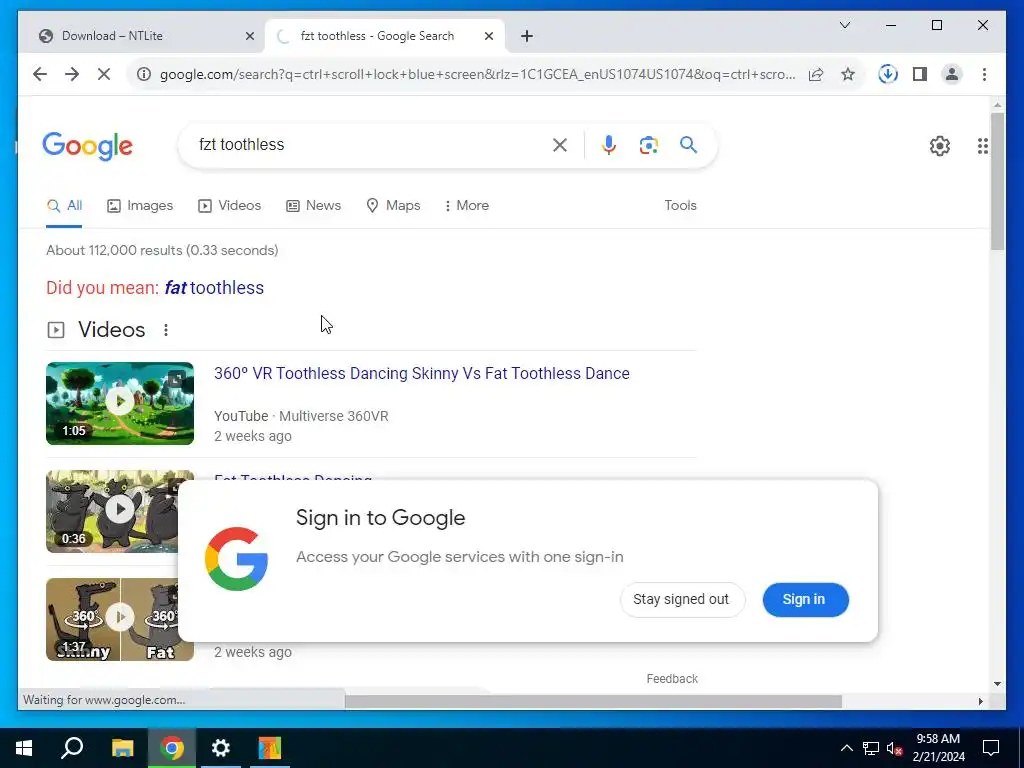Screen dimensions: 1024x768
Task: Open the muted volume tray icon
Action: coord(895,748)
